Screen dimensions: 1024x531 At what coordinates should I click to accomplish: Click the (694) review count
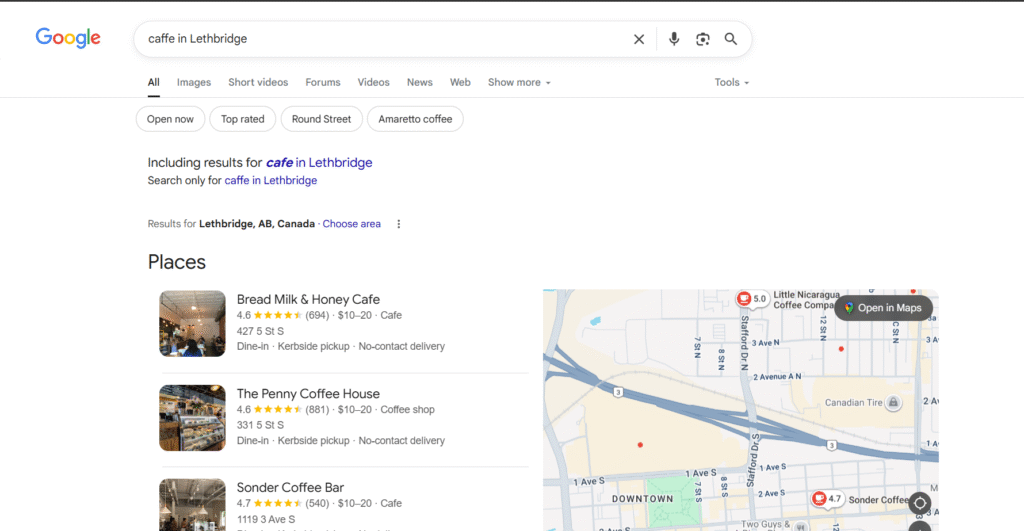pyautogui.click(x=317, y=315)
